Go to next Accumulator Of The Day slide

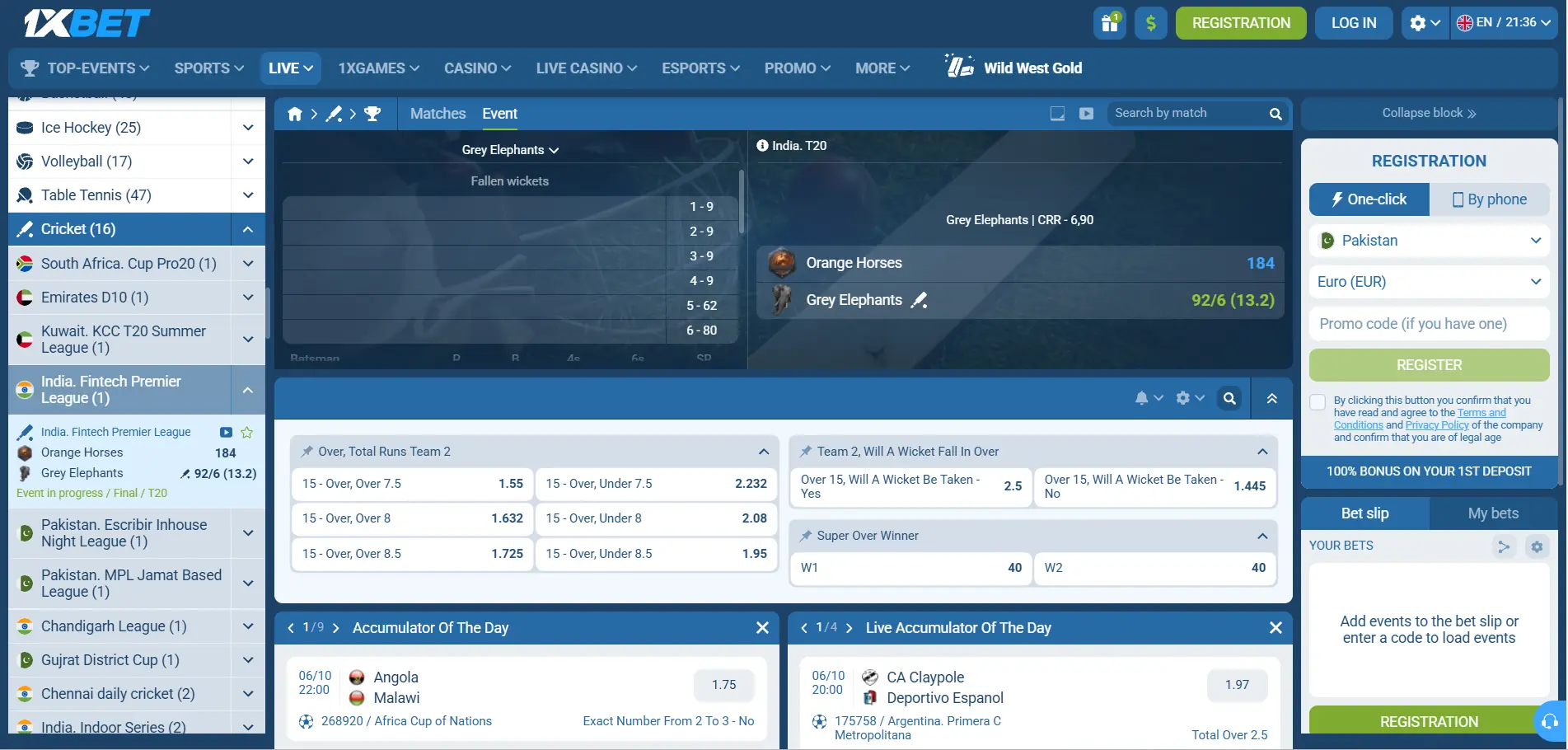[335, 628]
